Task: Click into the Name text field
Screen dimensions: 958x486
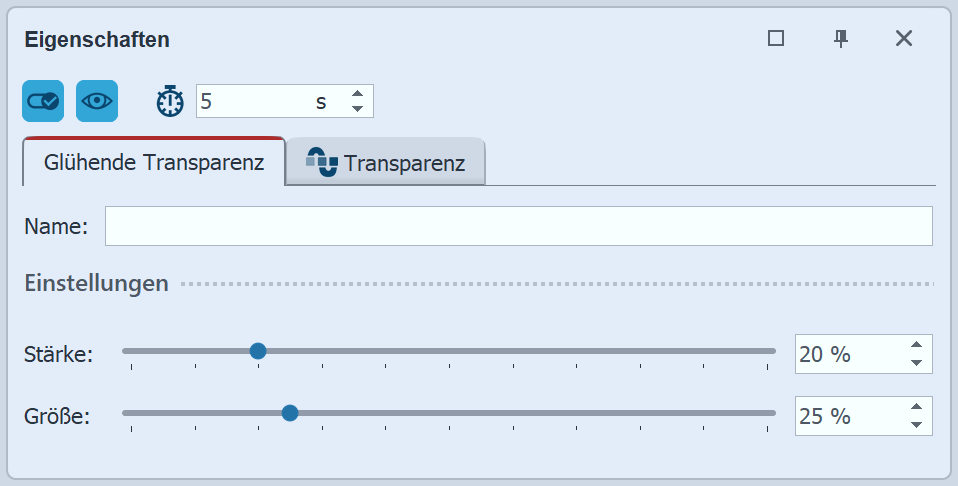Action: coord(518,226)
